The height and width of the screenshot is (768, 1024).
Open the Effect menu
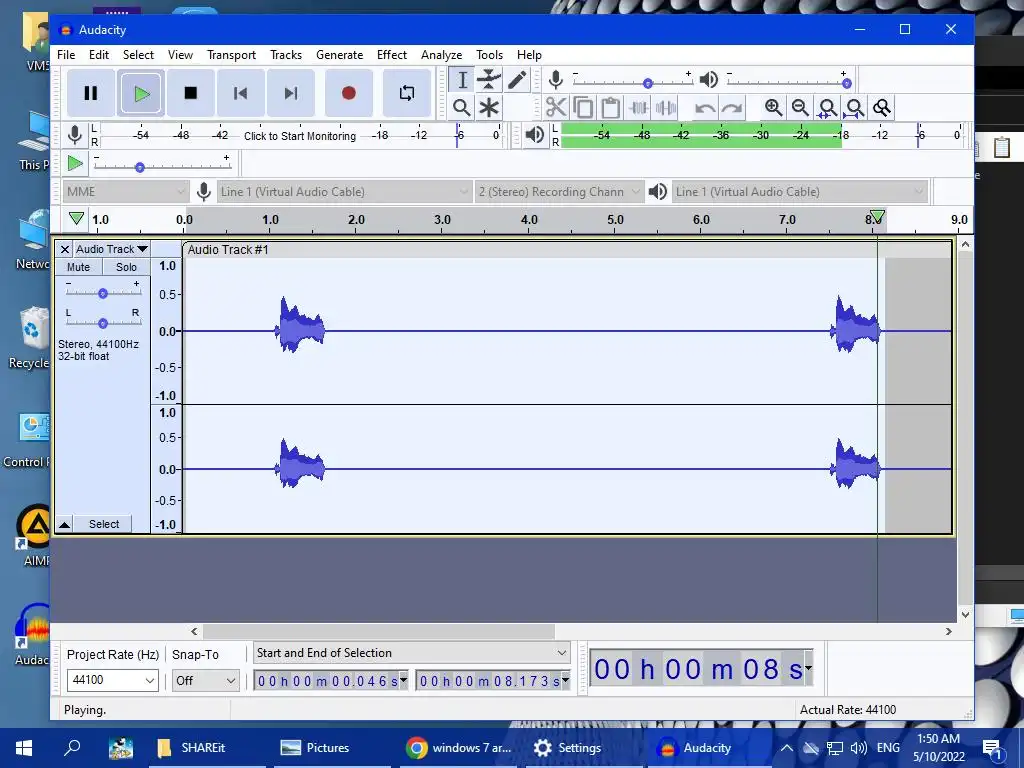tap(392, 55)
